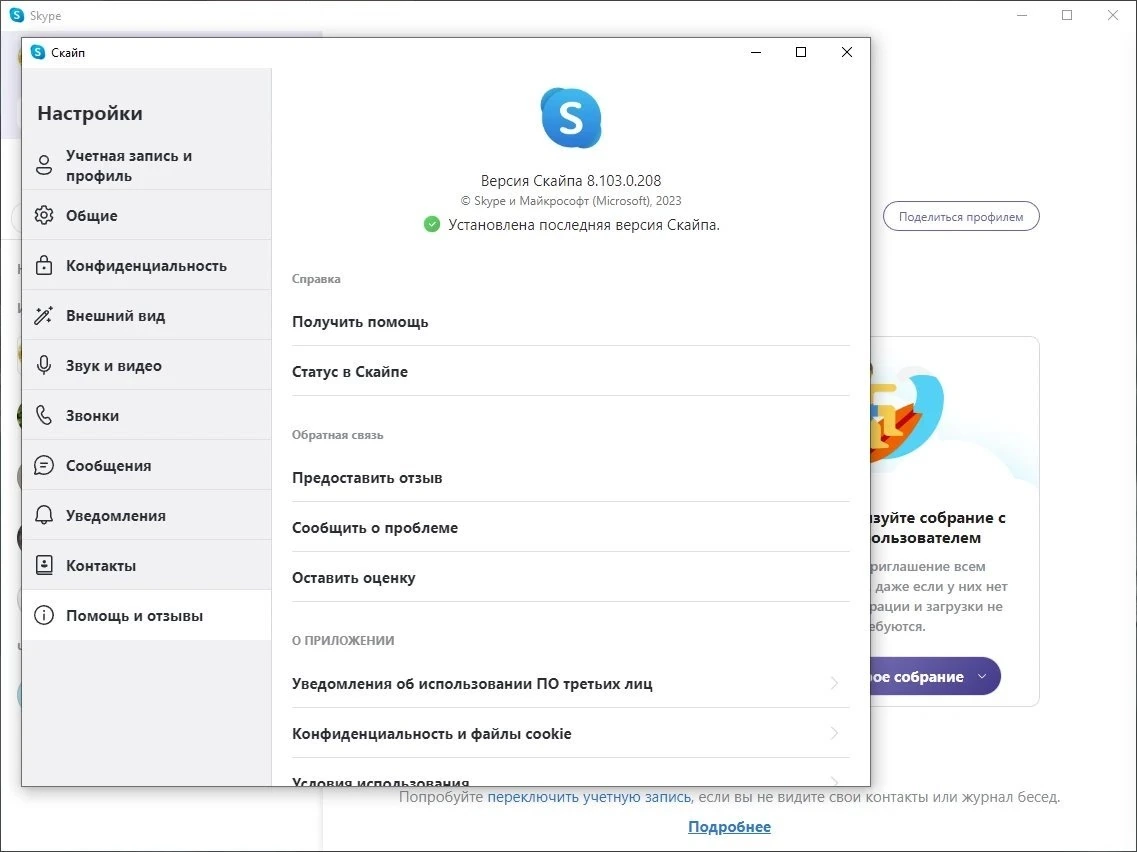This screenshot has height=852, width=1137.
Task: Click Поделиться профилем button in background window
Action: coord(961,216)
